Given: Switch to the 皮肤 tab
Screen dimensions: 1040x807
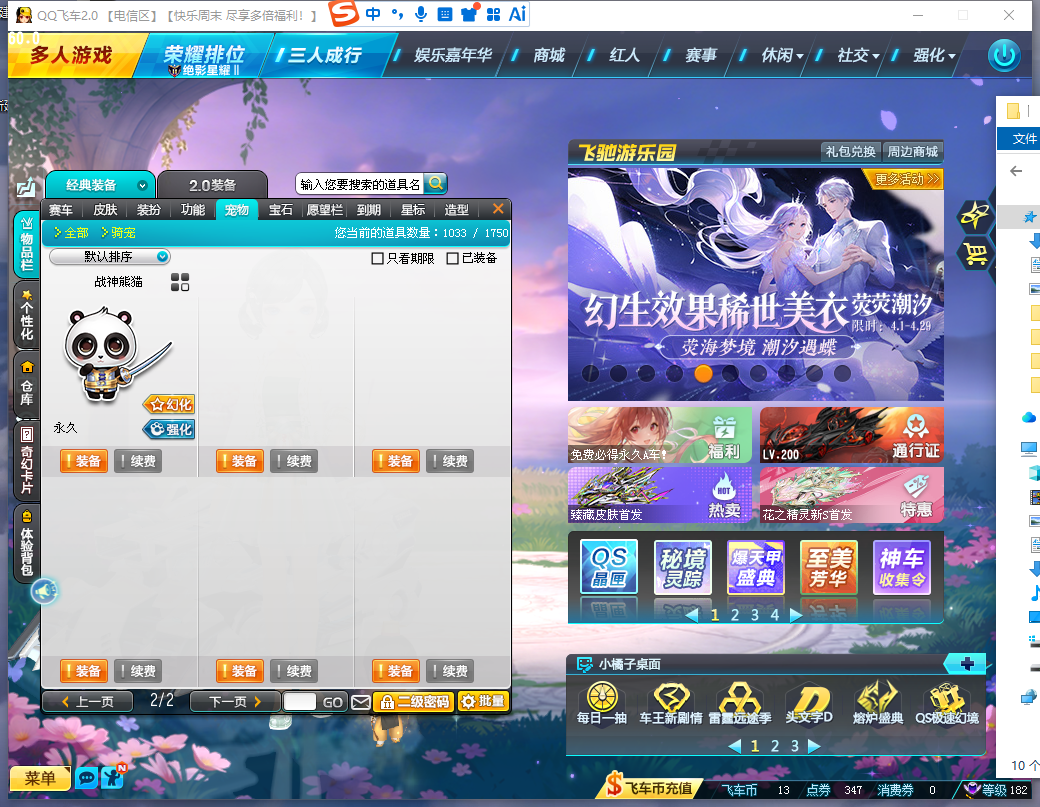Looking at the screenshot, I should [105, 210].
